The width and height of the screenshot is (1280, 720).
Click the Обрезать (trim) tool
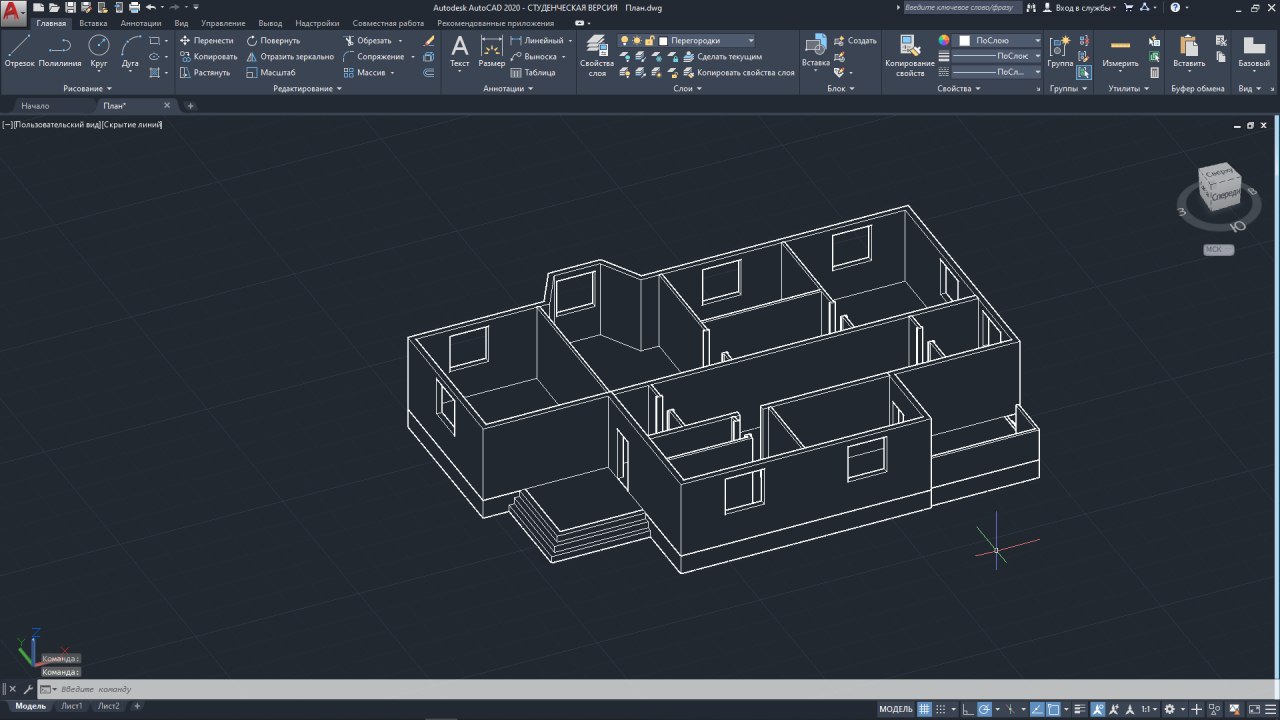367,41
